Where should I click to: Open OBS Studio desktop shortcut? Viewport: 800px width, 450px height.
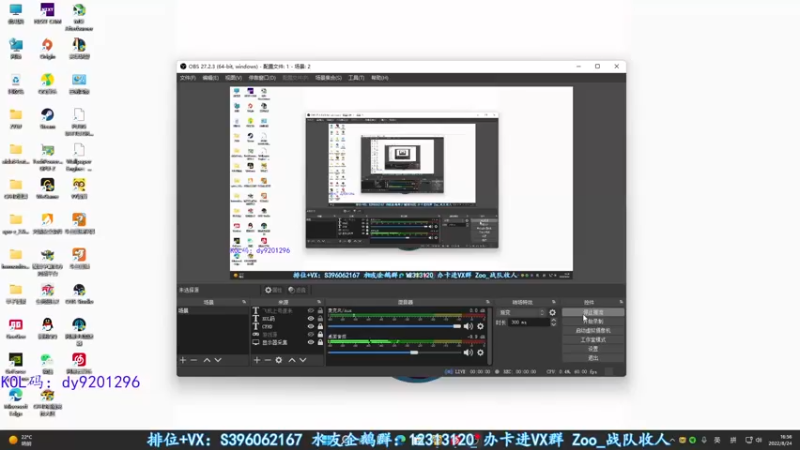point(79,293)
